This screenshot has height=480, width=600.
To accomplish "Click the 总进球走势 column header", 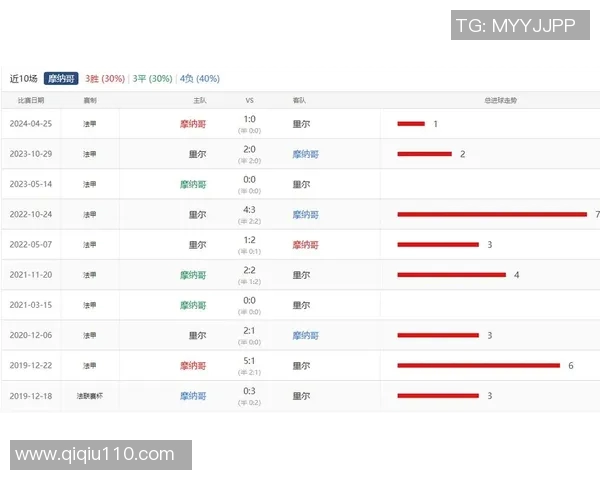I will pyautogui.click(x=501, y=100).
